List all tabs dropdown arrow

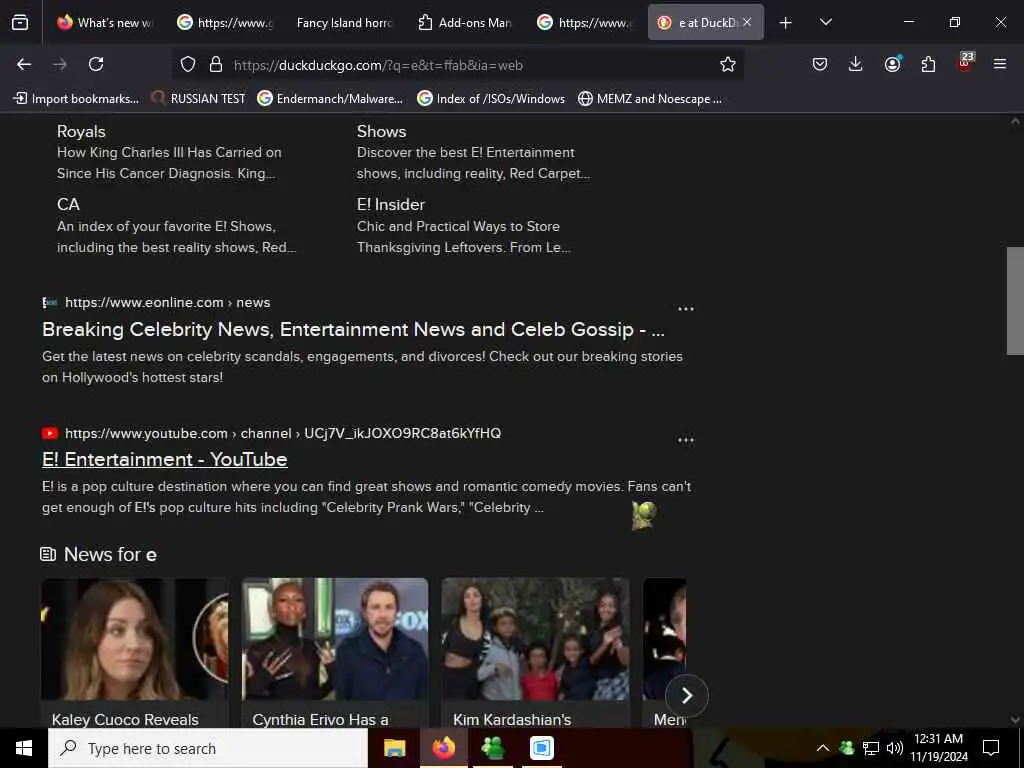coord(825,23)
